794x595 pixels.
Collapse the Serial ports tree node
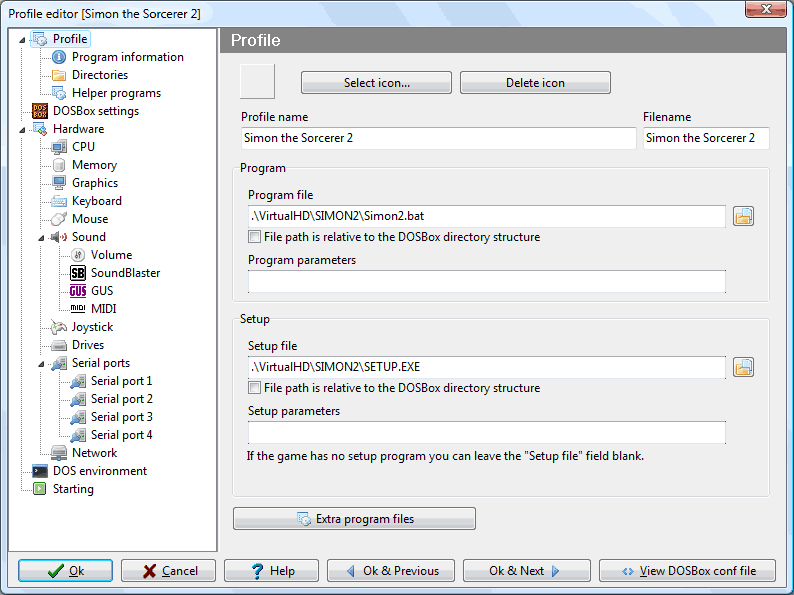pyautogui.click(x=41, y=364)
